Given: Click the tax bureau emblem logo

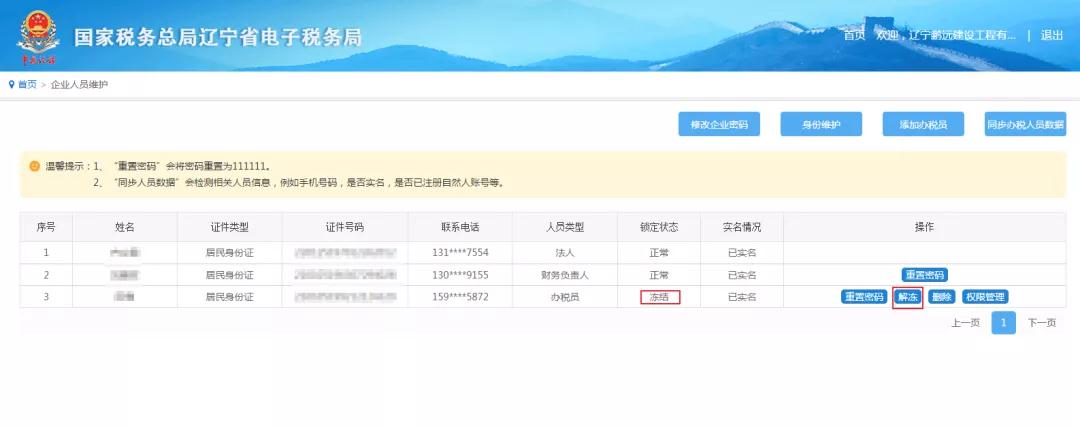Looking at the screenshot, I should pos(39,38).
